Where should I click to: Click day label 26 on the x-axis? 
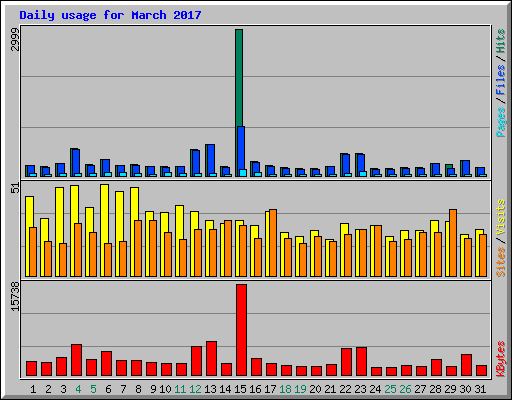click(x=405, y=389)
